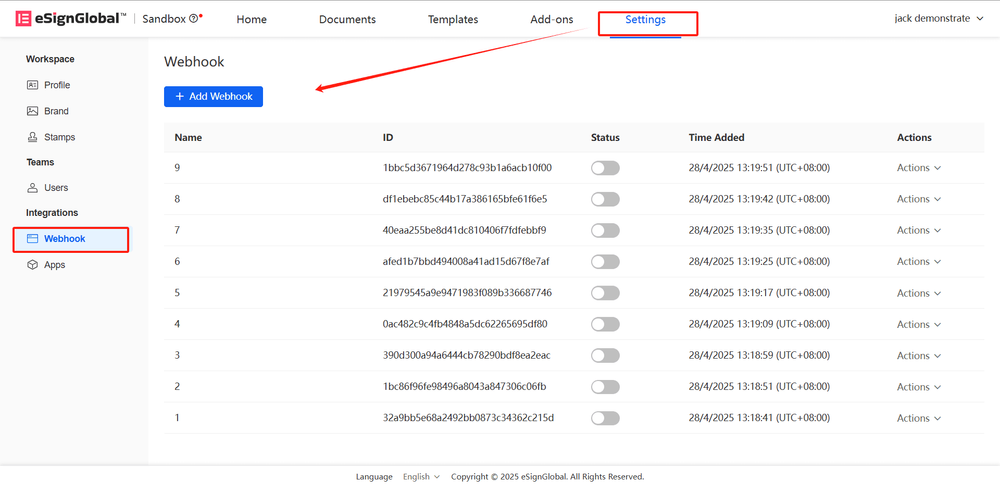Open Stamps icon in sidebar
This screenshot has width=1000, height=486.
coord(33,137)
